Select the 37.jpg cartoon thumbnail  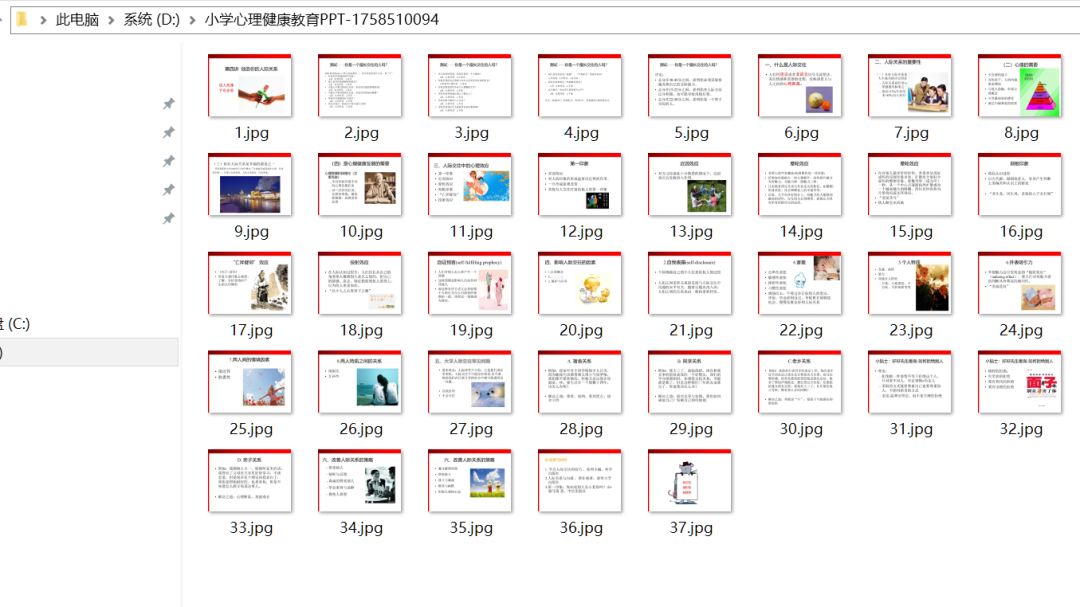pyautogui.click(x=690, y=481)
